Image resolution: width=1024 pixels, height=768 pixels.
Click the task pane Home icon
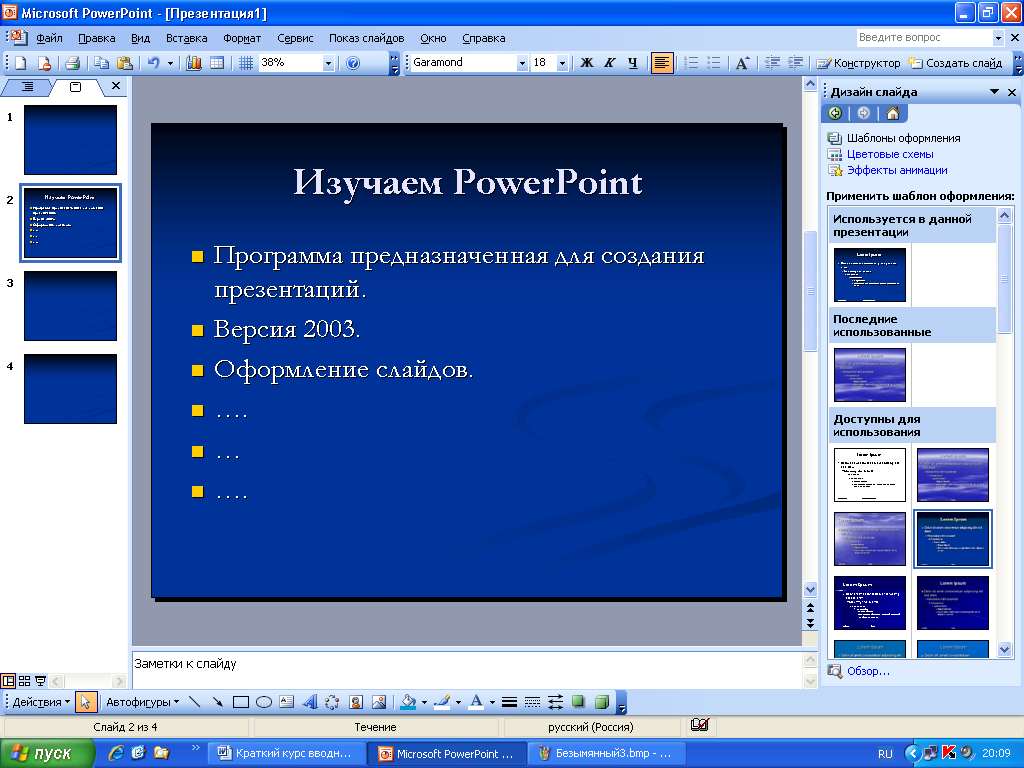point(893,113)
